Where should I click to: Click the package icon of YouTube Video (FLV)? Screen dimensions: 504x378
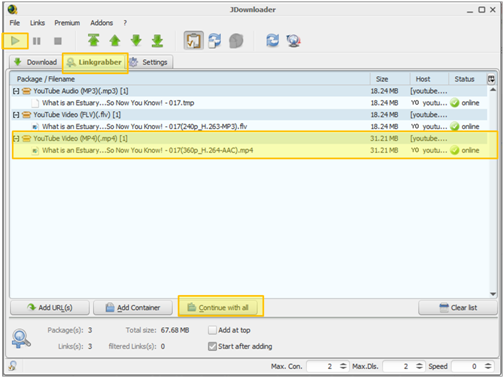click(26, 115)
